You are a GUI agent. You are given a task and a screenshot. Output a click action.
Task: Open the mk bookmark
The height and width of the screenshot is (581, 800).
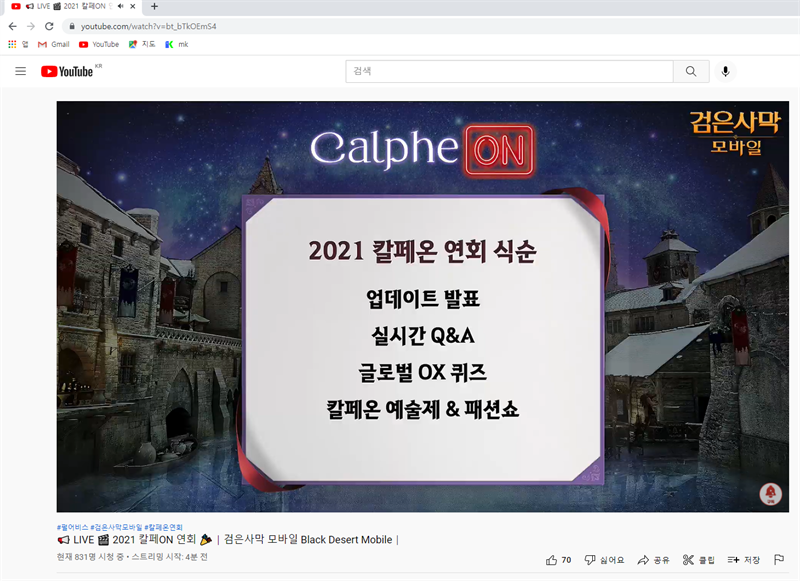click(177, 44)
